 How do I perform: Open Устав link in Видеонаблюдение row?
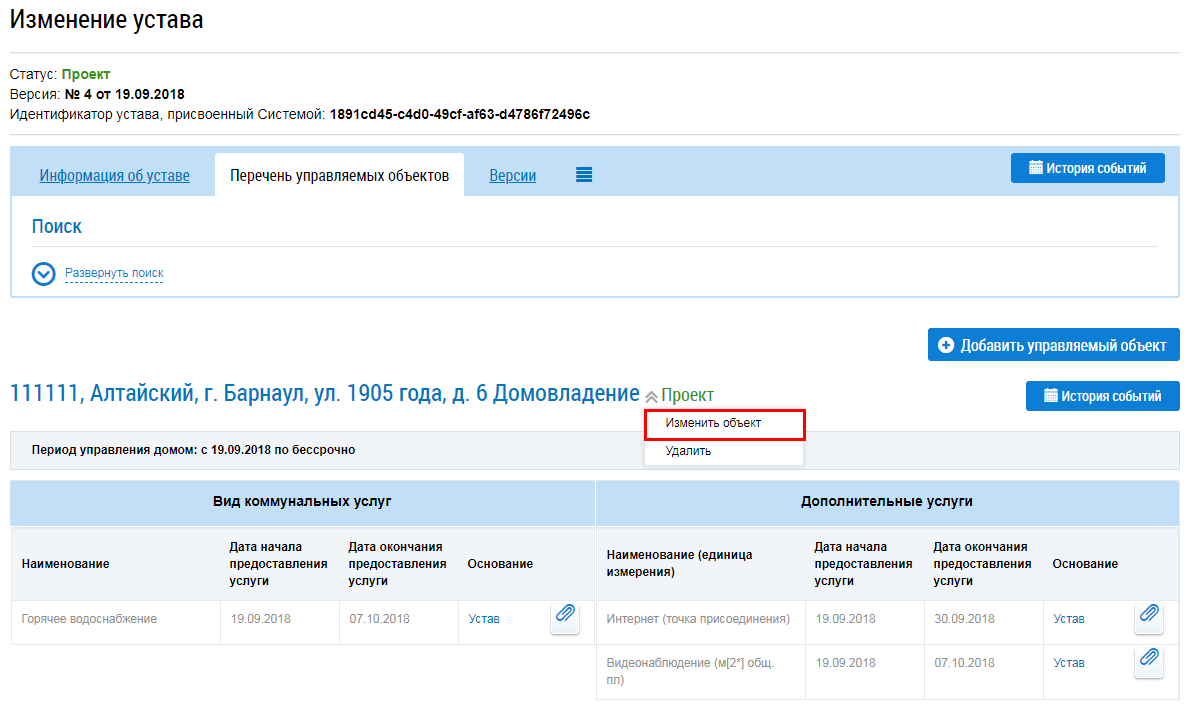(1068, 663)
